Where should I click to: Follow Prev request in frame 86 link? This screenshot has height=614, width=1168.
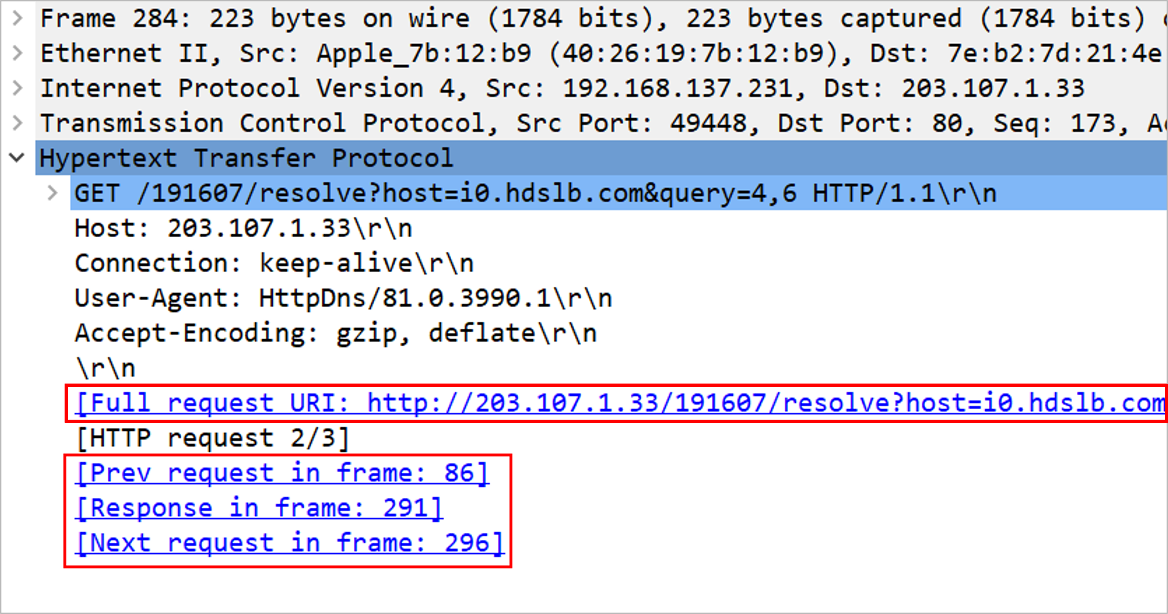[282, 473]
